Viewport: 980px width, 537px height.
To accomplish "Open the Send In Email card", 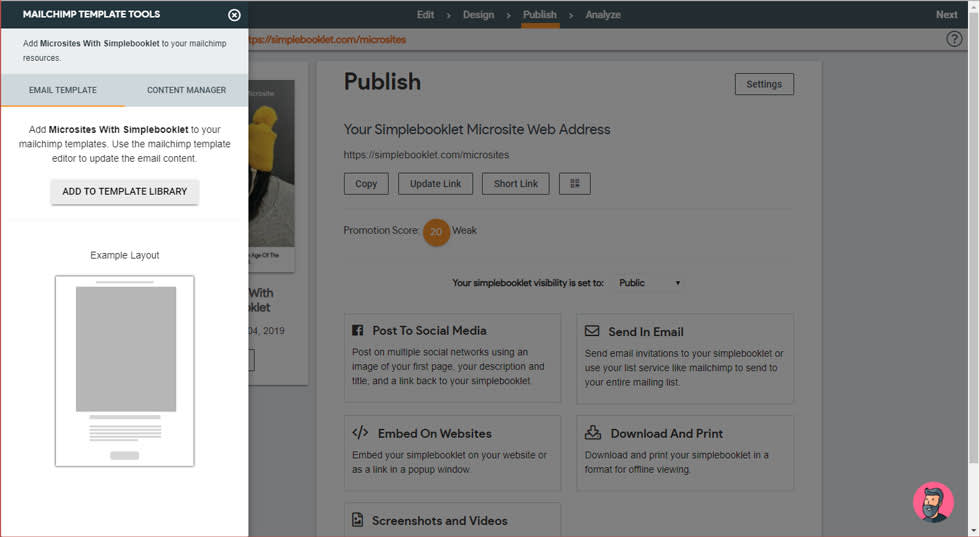I will click(x=684, y=358).
